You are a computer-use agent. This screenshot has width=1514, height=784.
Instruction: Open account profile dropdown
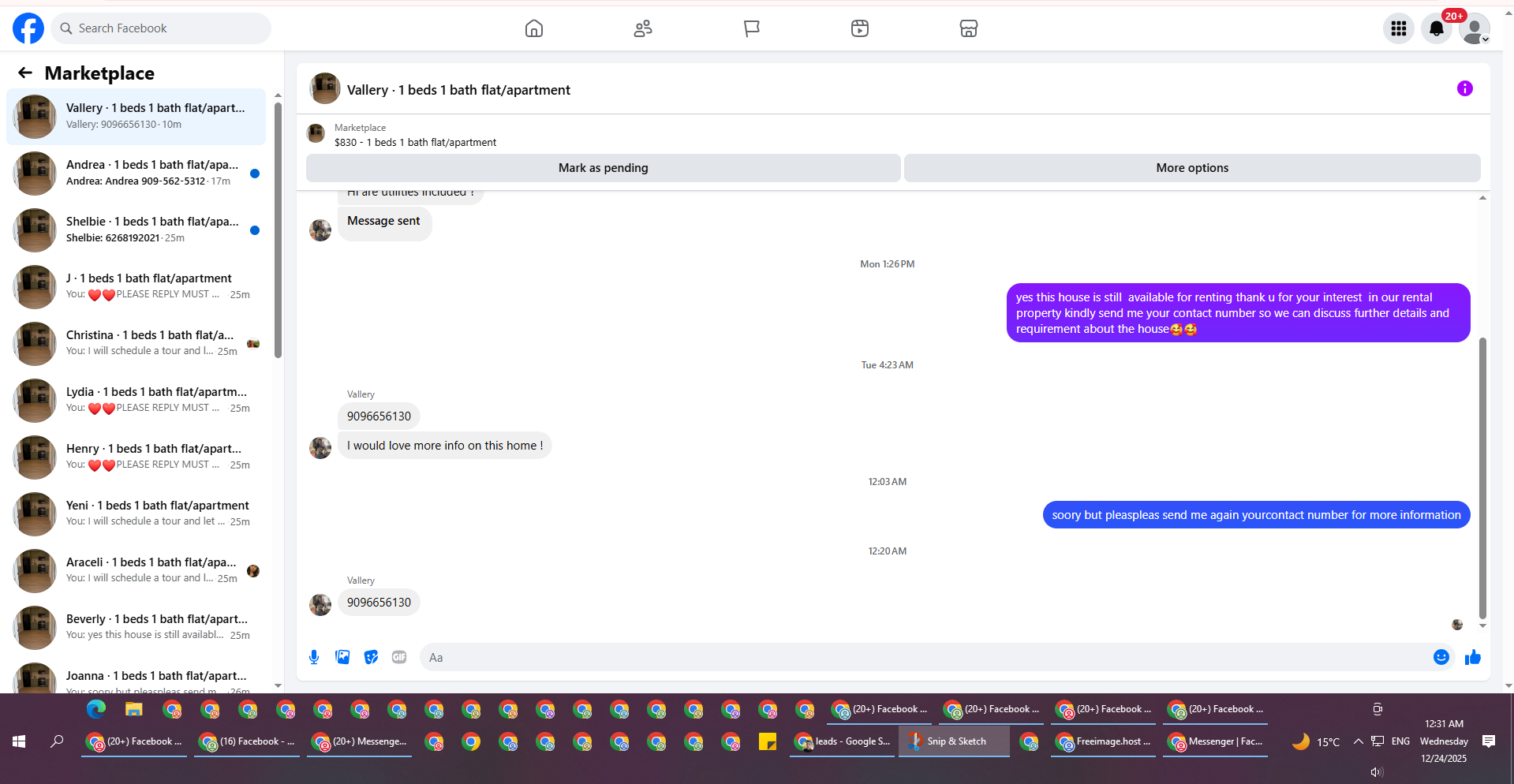click(x=1474, y=29)
